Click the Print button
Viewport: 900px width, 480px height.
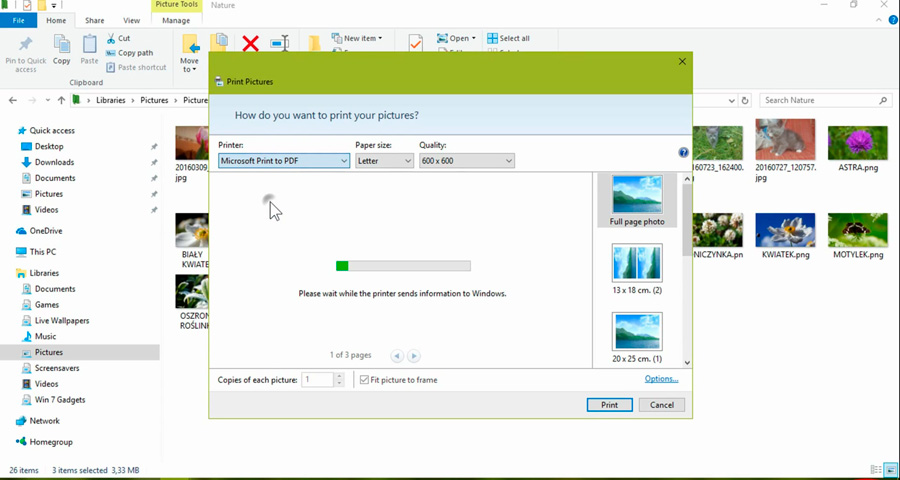(x=610, y=405)
